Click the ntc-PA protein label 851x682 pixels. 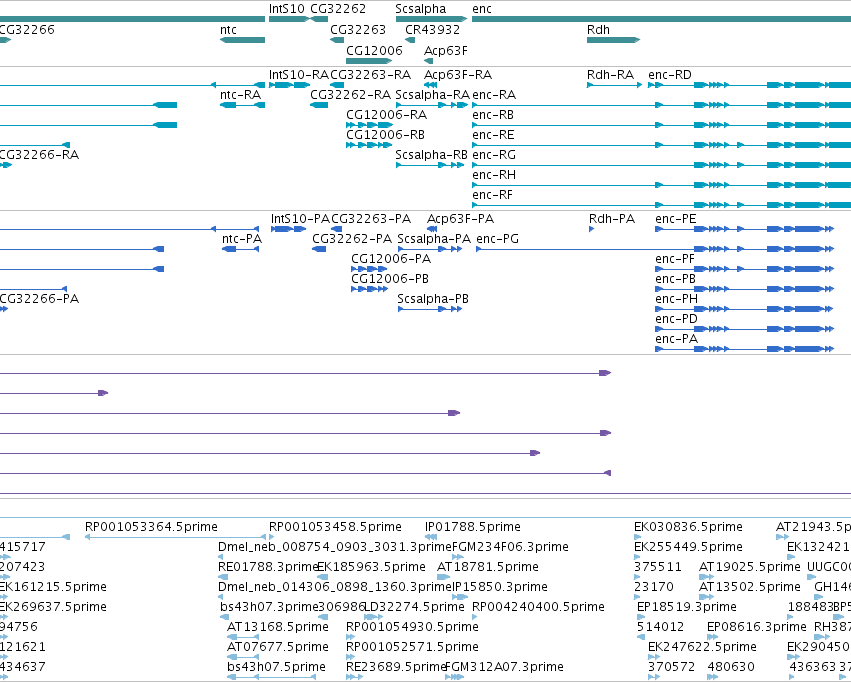(x=242, y=239)
